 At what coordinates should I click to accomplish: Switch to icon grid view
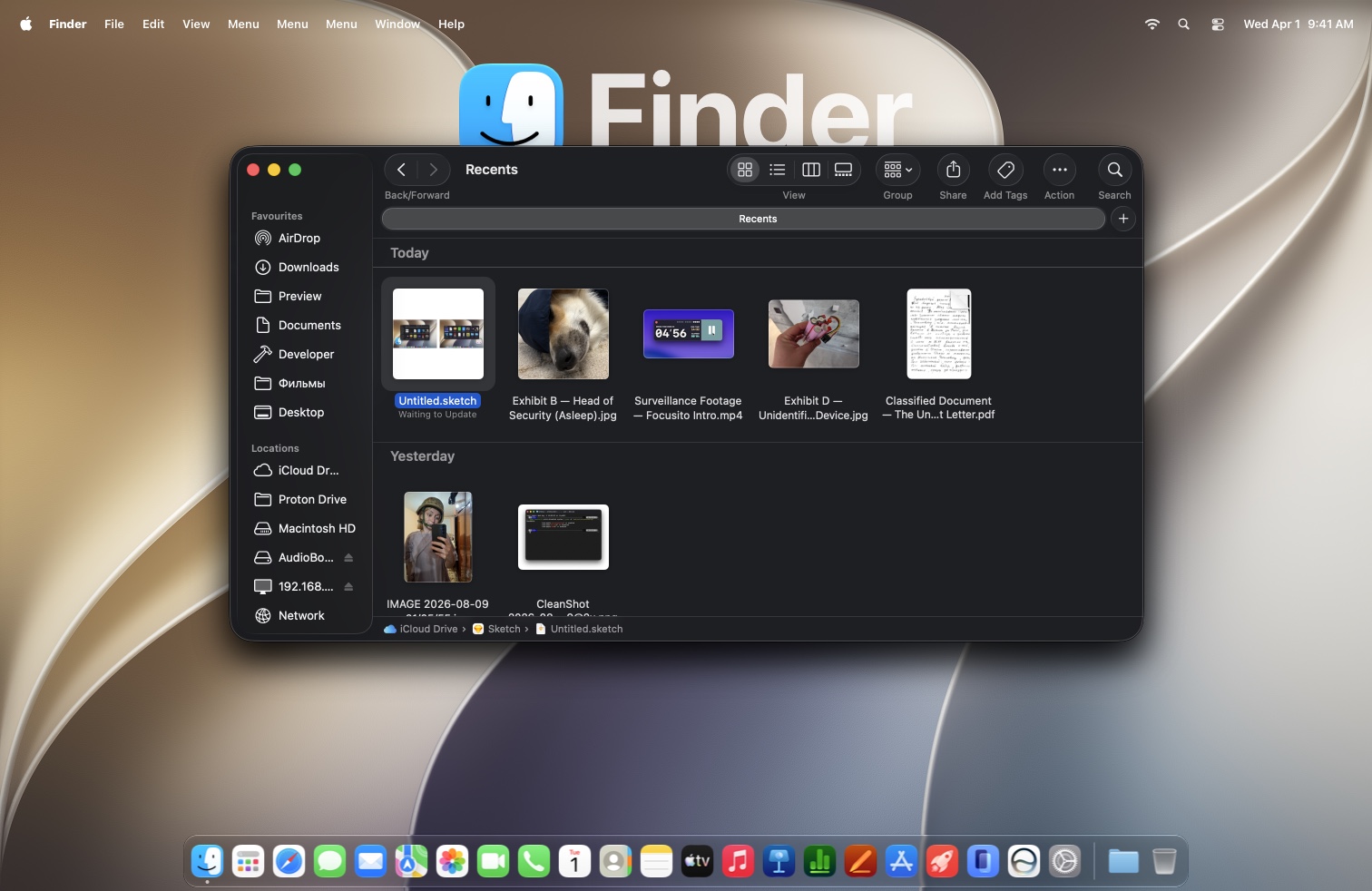745,170
